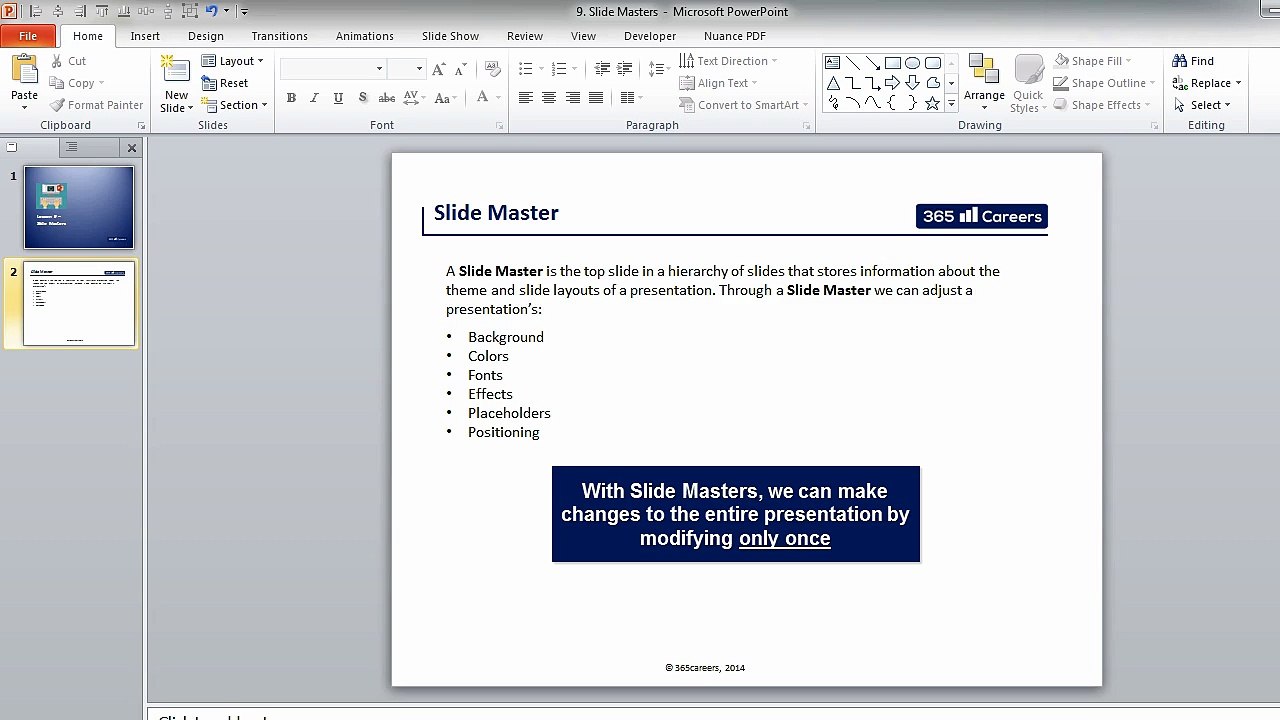Apply text shadow with the S icon
Viewport: 1280px width, 720px height.
(362, 98)
